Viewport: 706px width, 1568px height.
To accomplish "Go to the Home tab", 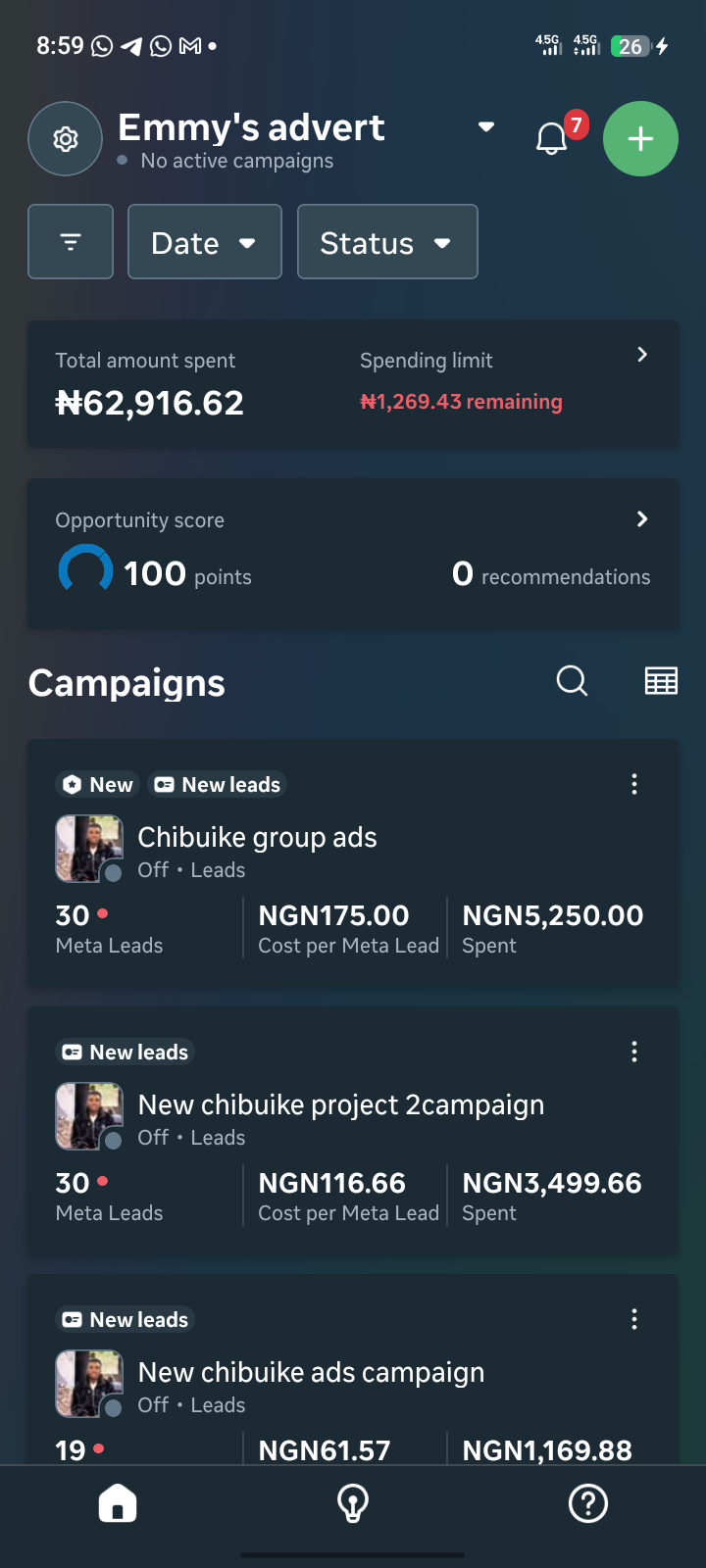I will [118, 1503].
